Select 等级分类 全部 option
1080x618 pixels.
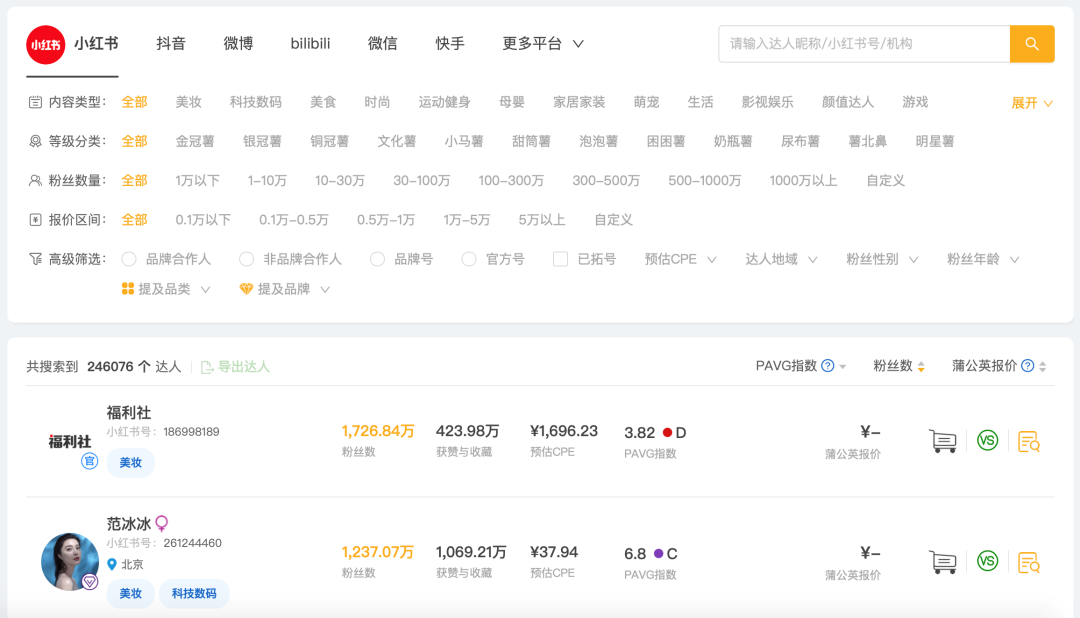[134, 141]
